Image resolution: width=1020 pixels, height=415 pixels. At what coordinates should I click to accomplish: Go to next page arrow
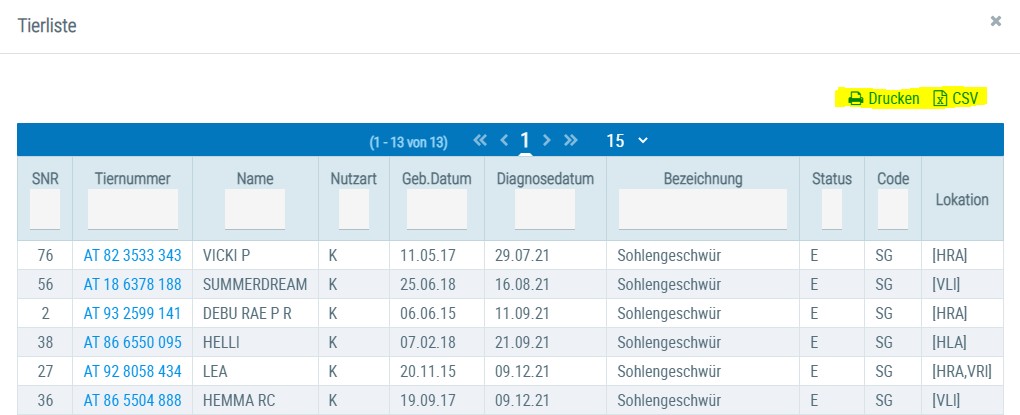point(546,141)
